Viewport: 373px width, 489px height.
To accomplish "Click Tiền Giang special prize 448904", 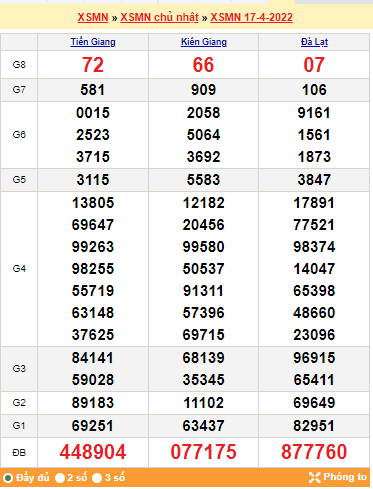I will 93,452.
